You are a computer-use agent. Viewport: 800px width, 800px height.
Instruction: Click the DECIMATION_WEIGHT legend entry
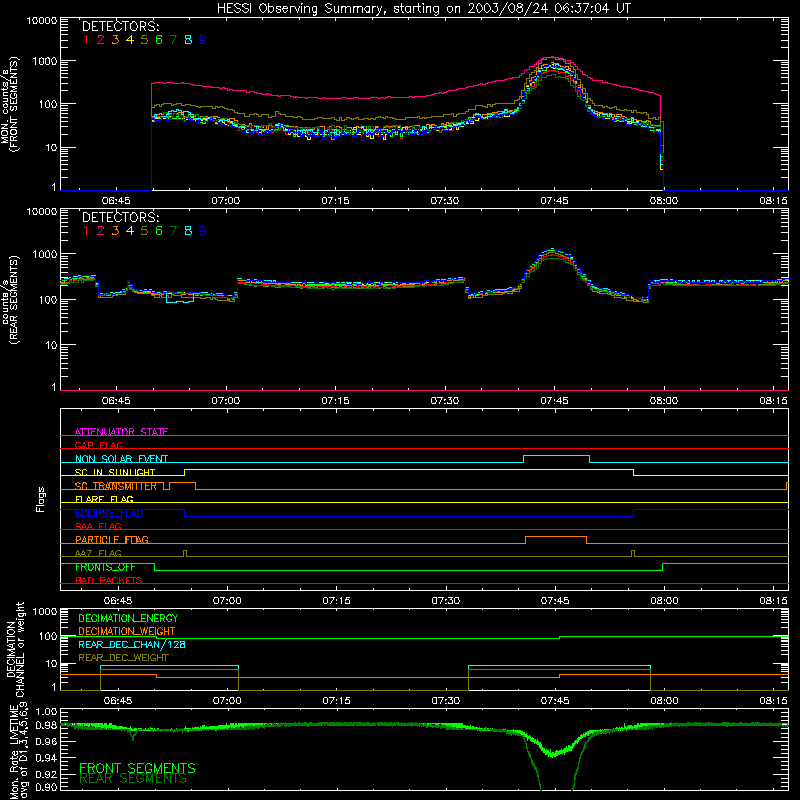tap(127, 631)
